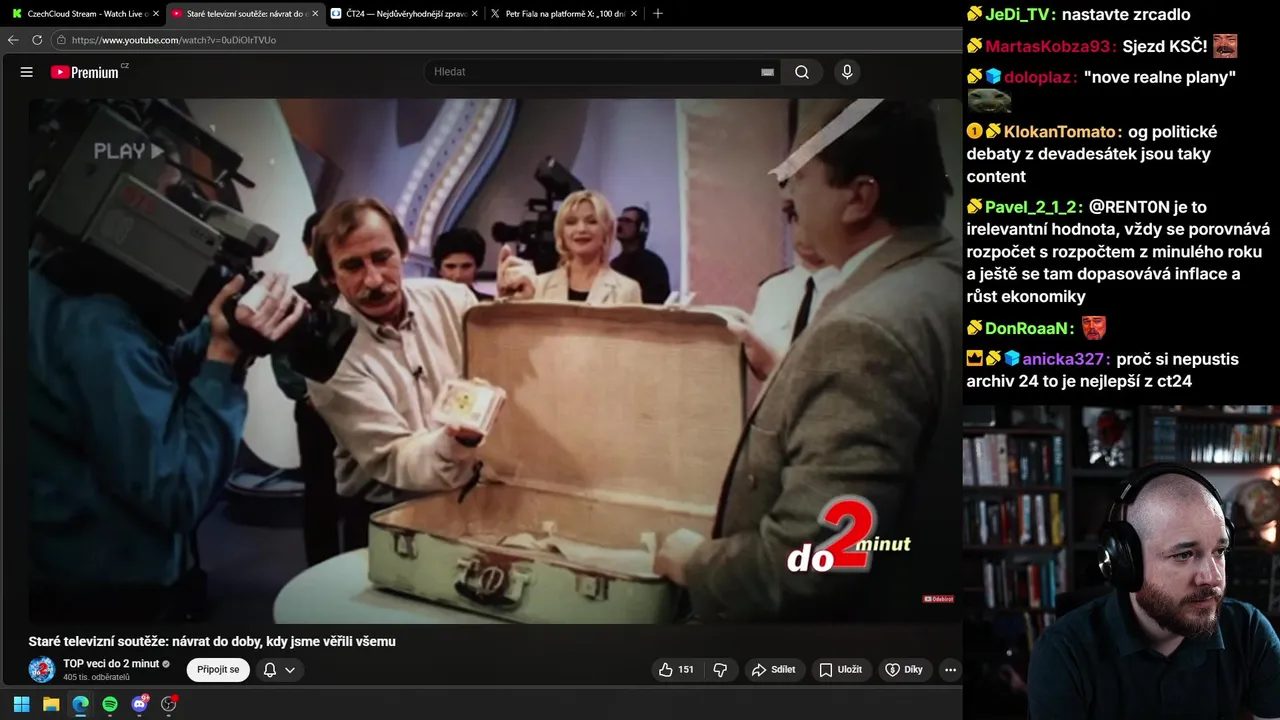This screenshot has height=720, width=1280.
Task: Click the emote in DonRoaaN's message
Action: click(x=1094, y=327)
